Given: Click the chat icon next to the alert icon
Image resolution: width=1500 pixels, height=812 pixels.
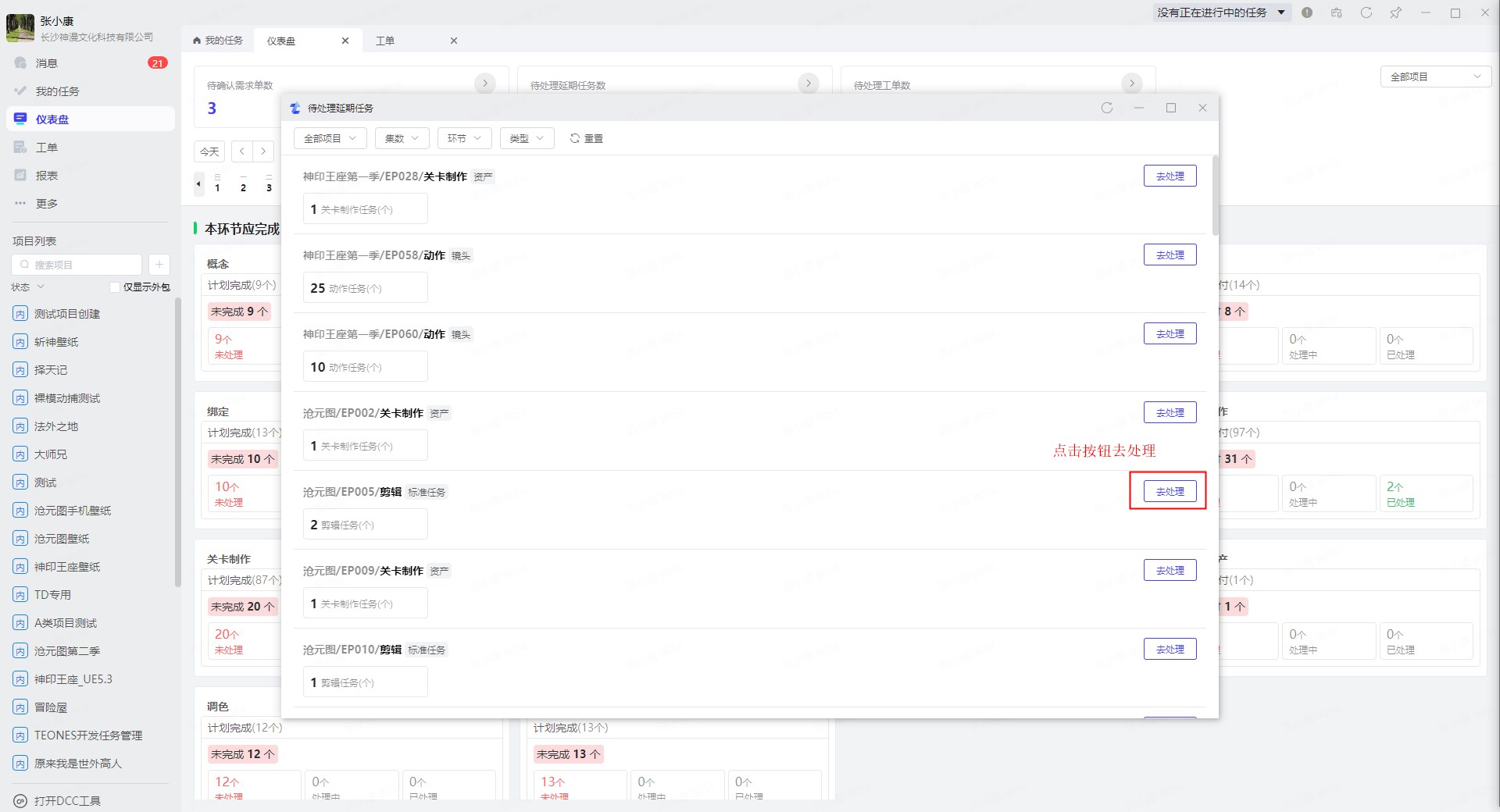Looking at the screenshot, I should point(1337,12).
